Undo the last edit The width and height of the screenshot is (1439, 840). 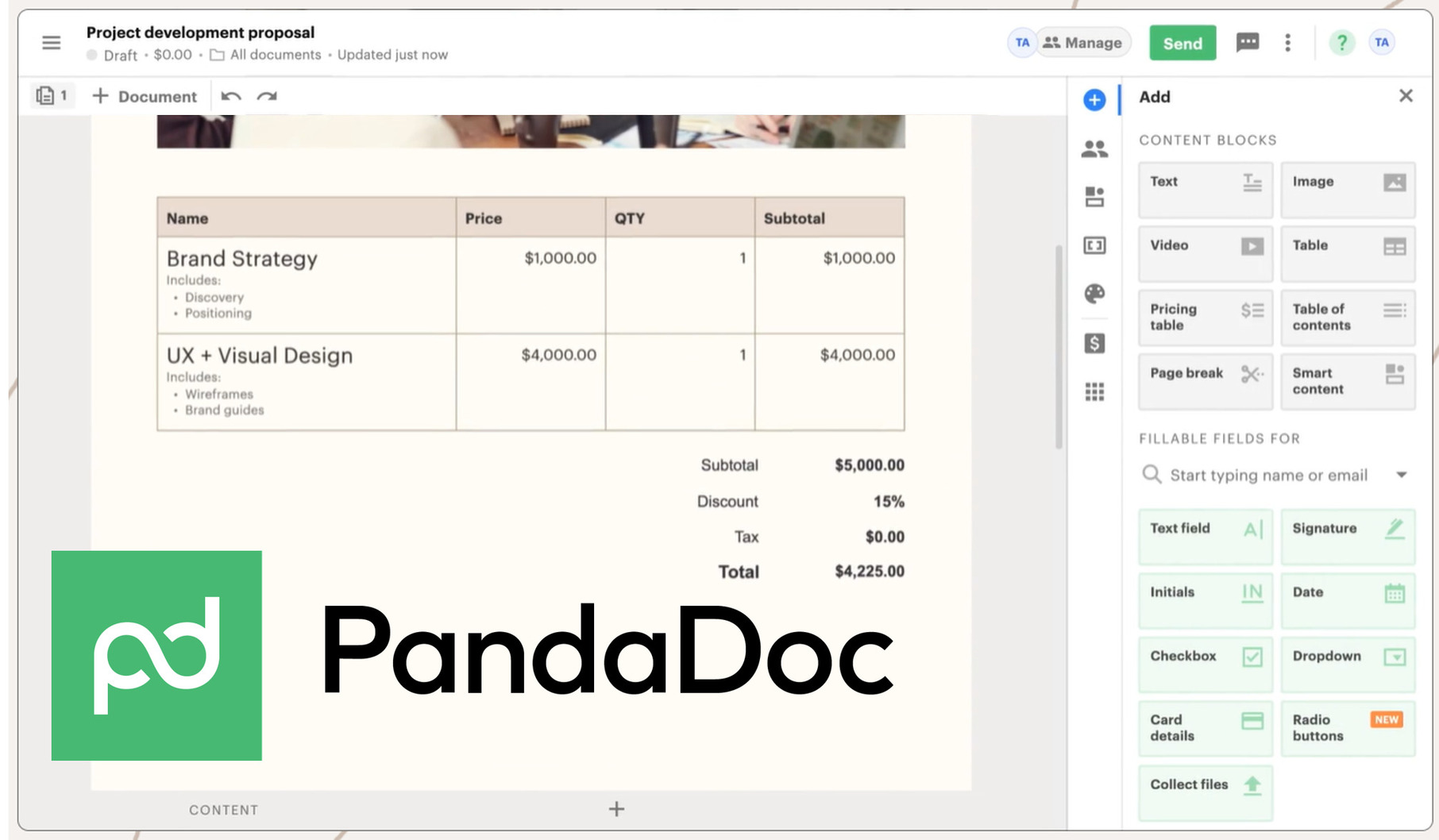pos(231,96)
